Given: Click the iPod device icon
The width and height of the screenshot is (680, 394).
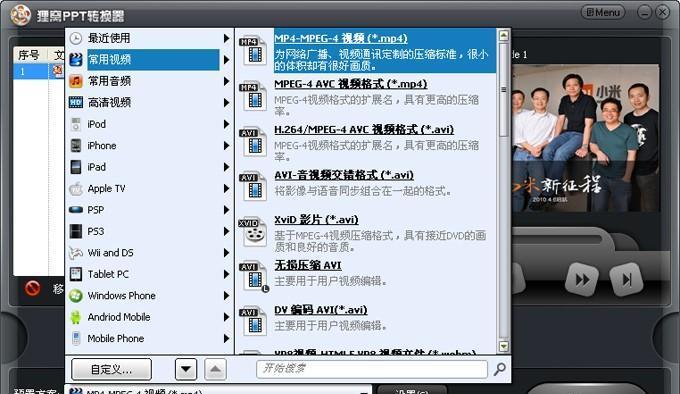Looking at the screenshot, I should pyautogui.click(x=76, y=124).
